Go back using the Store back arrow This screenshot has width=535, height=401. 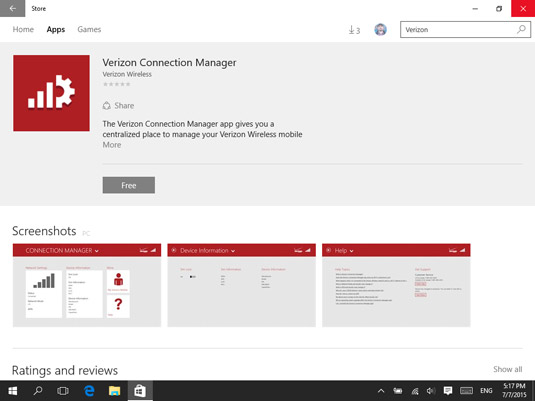click(x=12, y=8)
